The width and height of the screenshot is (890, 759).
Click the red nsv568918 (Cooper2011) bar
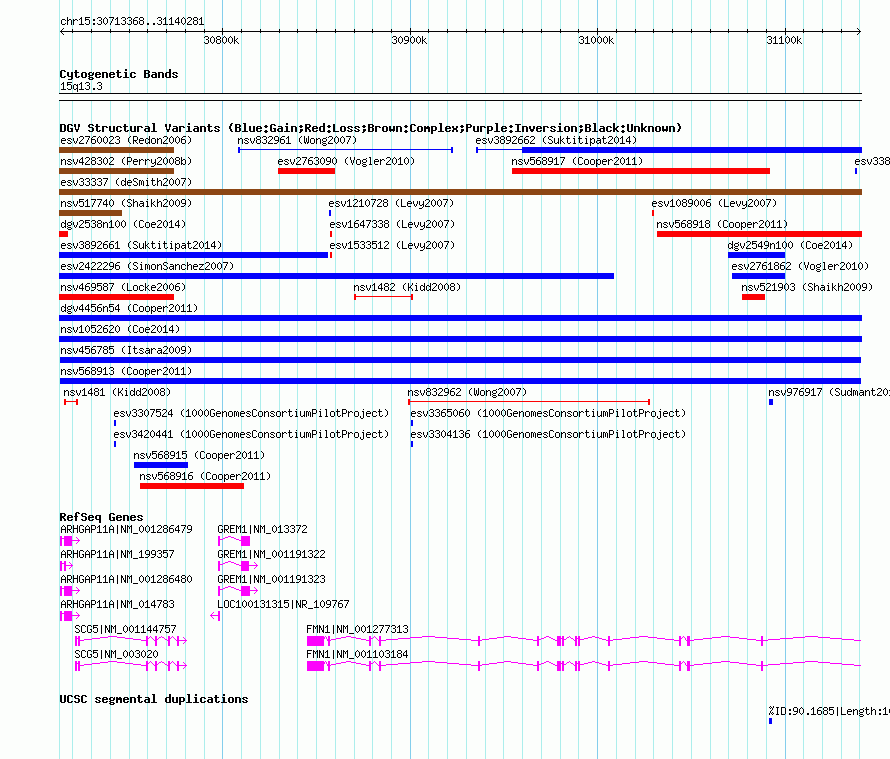click(759, 234)
